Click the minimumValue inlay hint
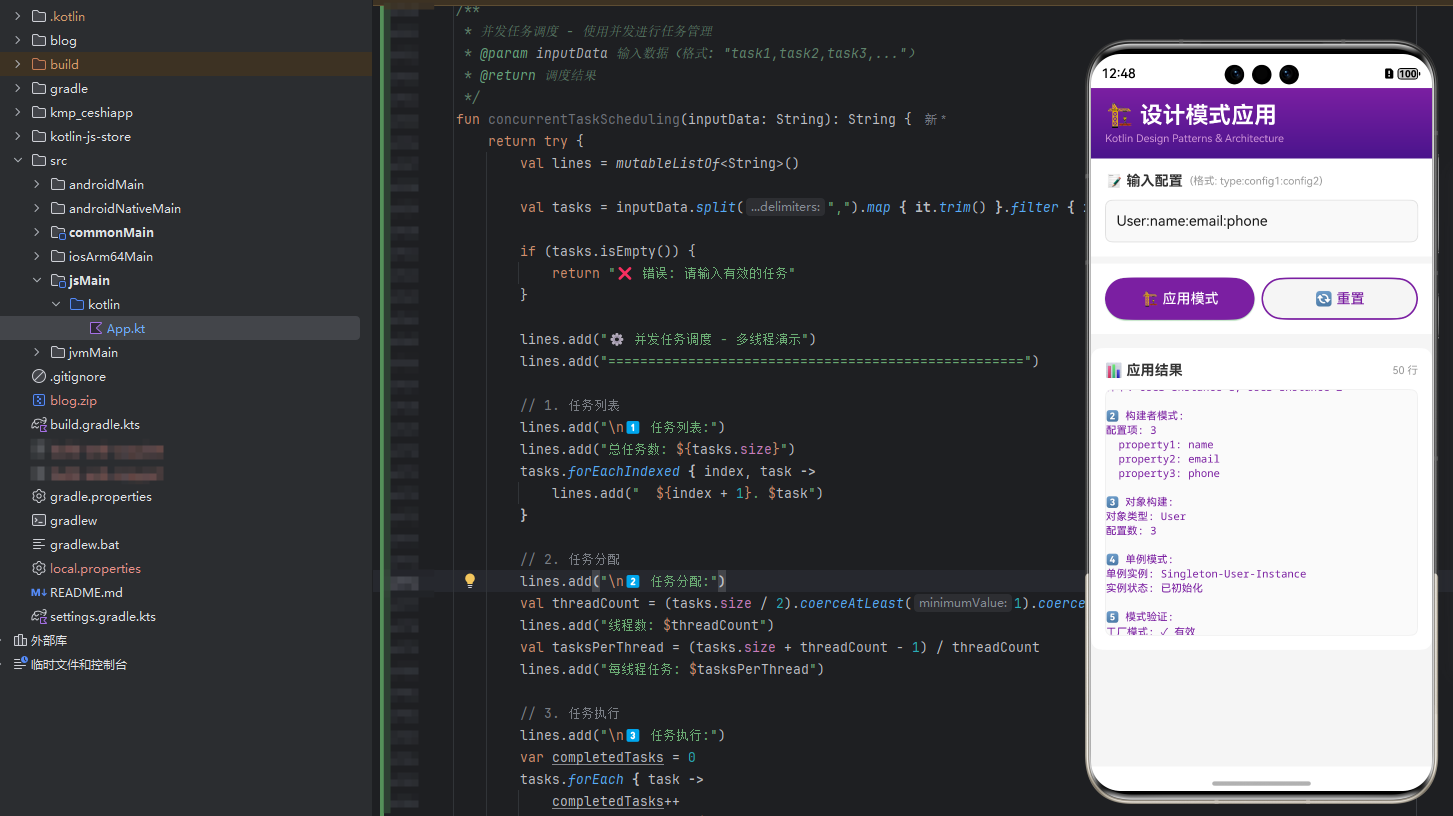1453x816 pixels. coord(964,603)
